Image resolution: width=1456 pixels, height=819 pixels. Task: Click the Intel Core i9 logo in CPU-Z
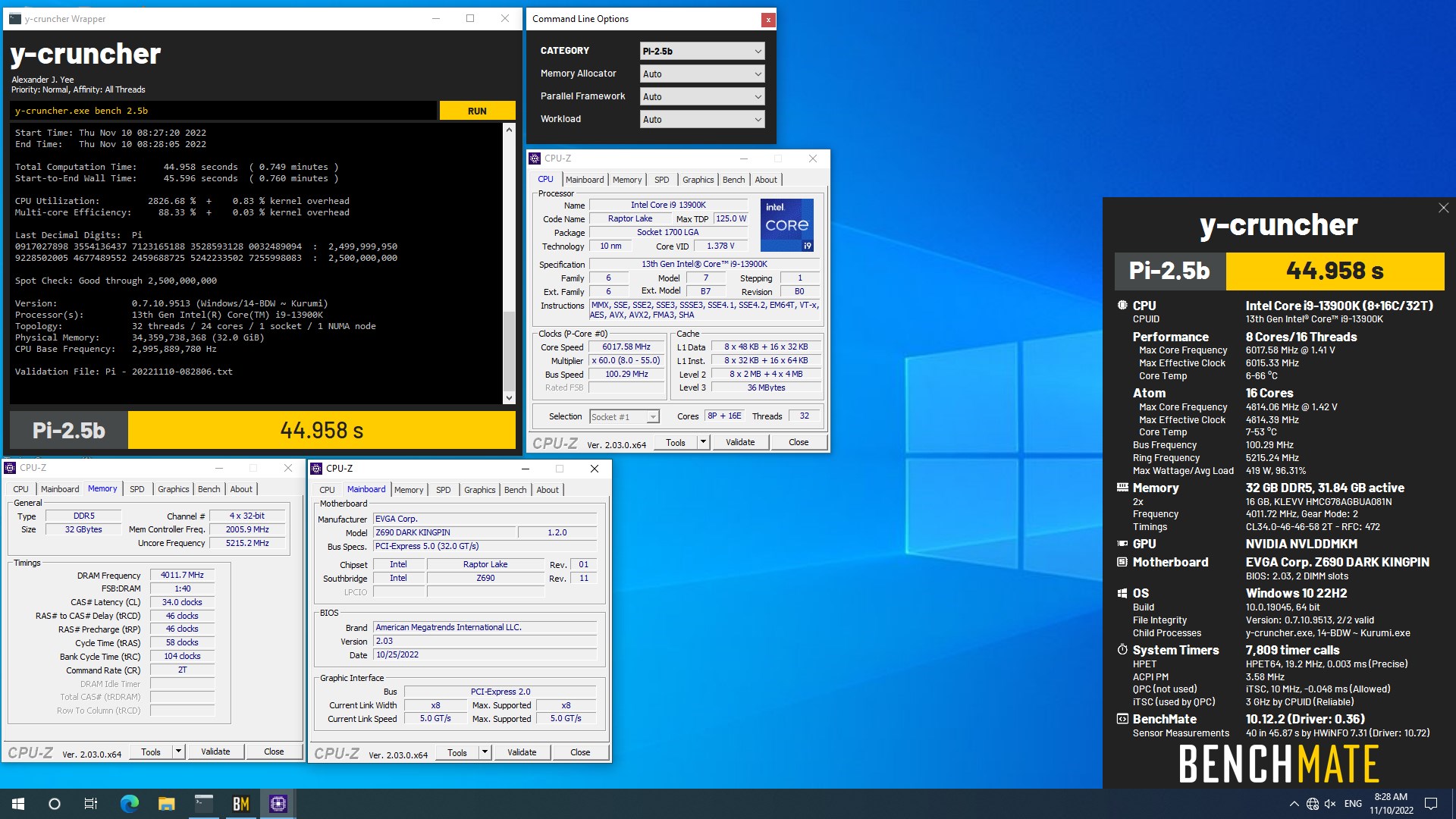click(786, 224)
